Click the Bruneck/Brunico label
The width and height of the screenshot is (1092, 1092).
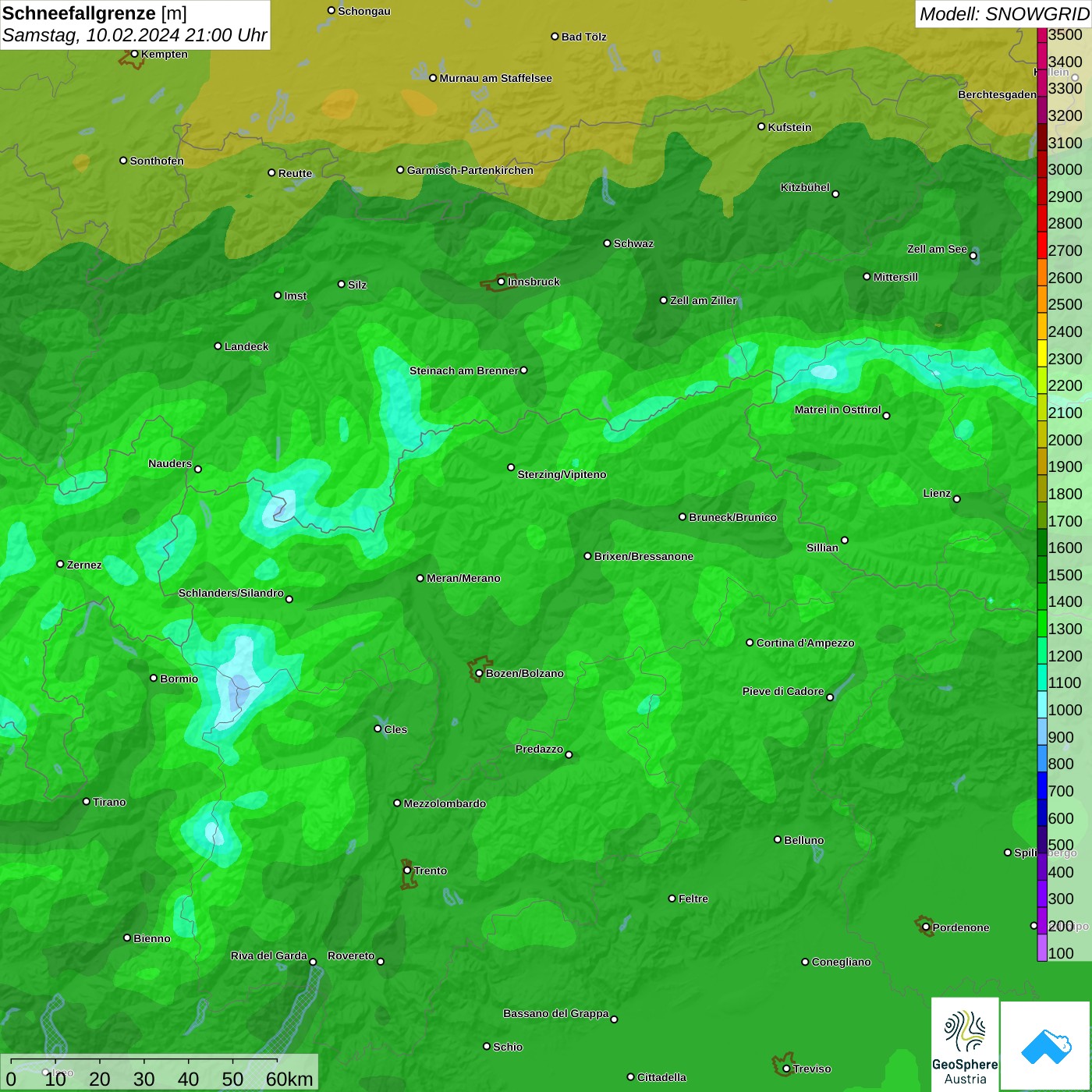732,517
